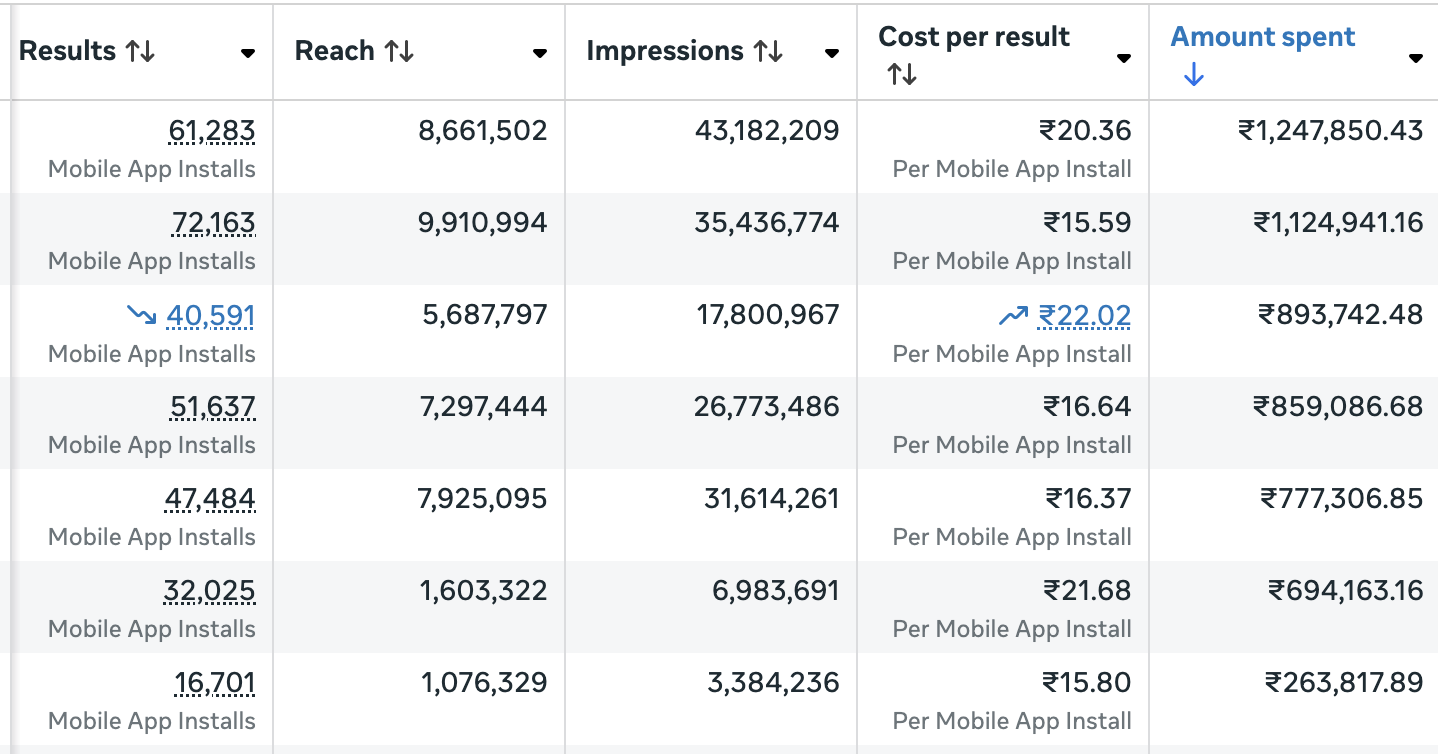Viewport: 1438px width, 754px height.
Task: Click results value 32,025
Action: click(x=209, y=591)
